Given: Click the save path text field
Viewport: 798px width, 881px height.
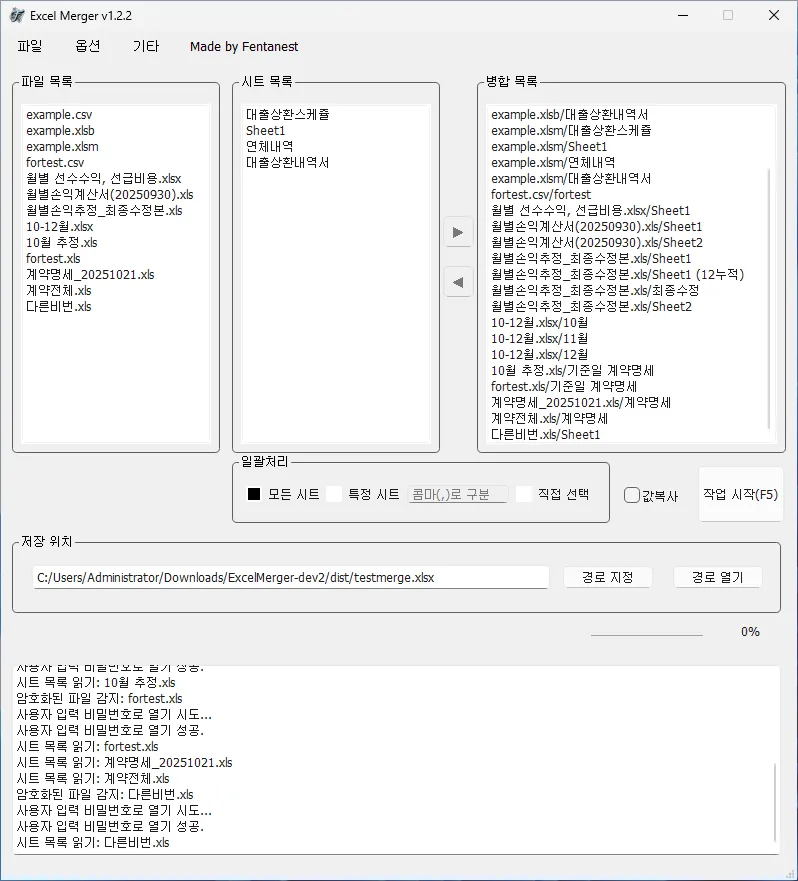Looking at the screenshot, I should tap(291, 577).
